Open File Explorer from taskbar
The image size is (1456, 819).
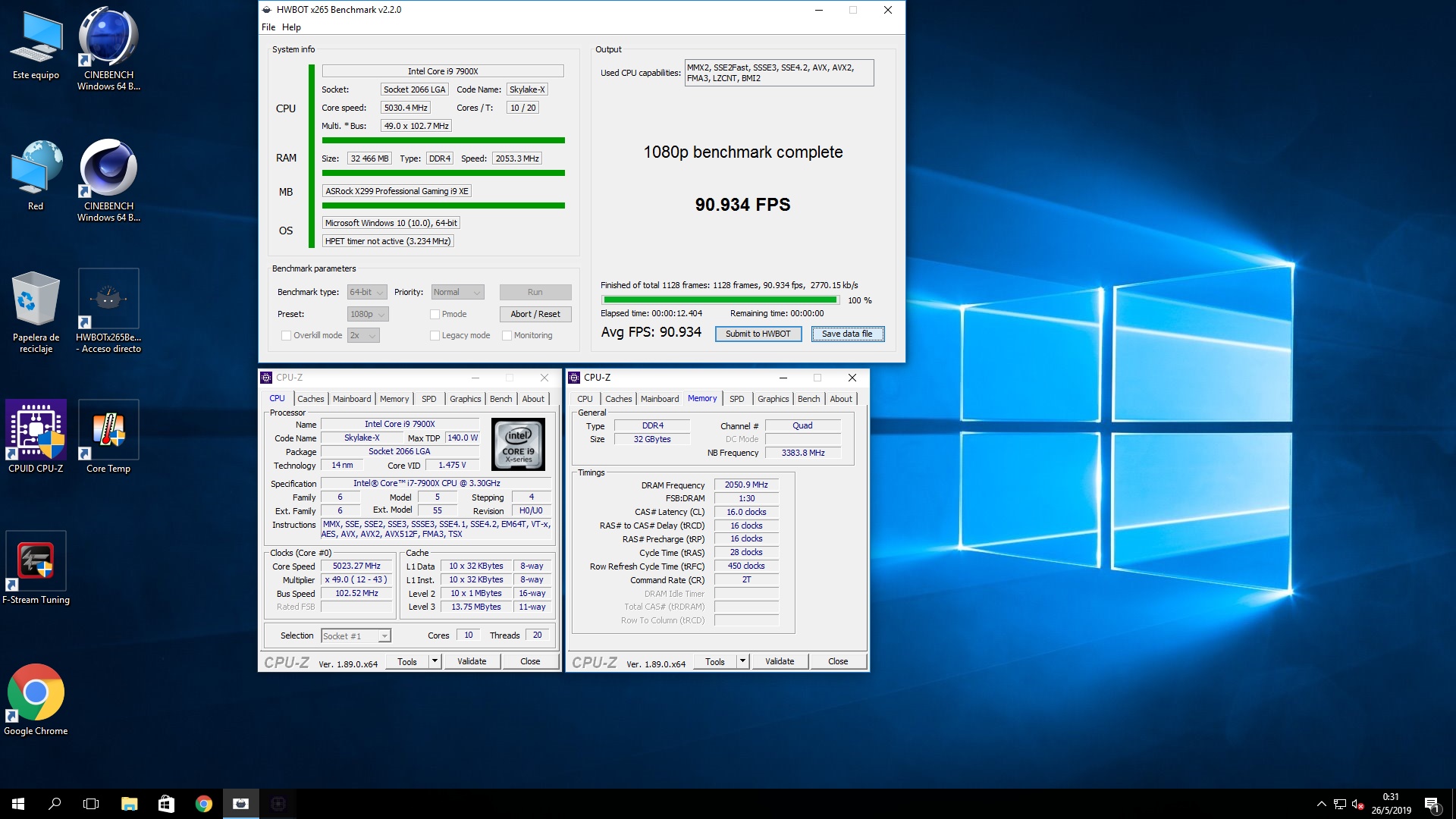coord(129,804)
